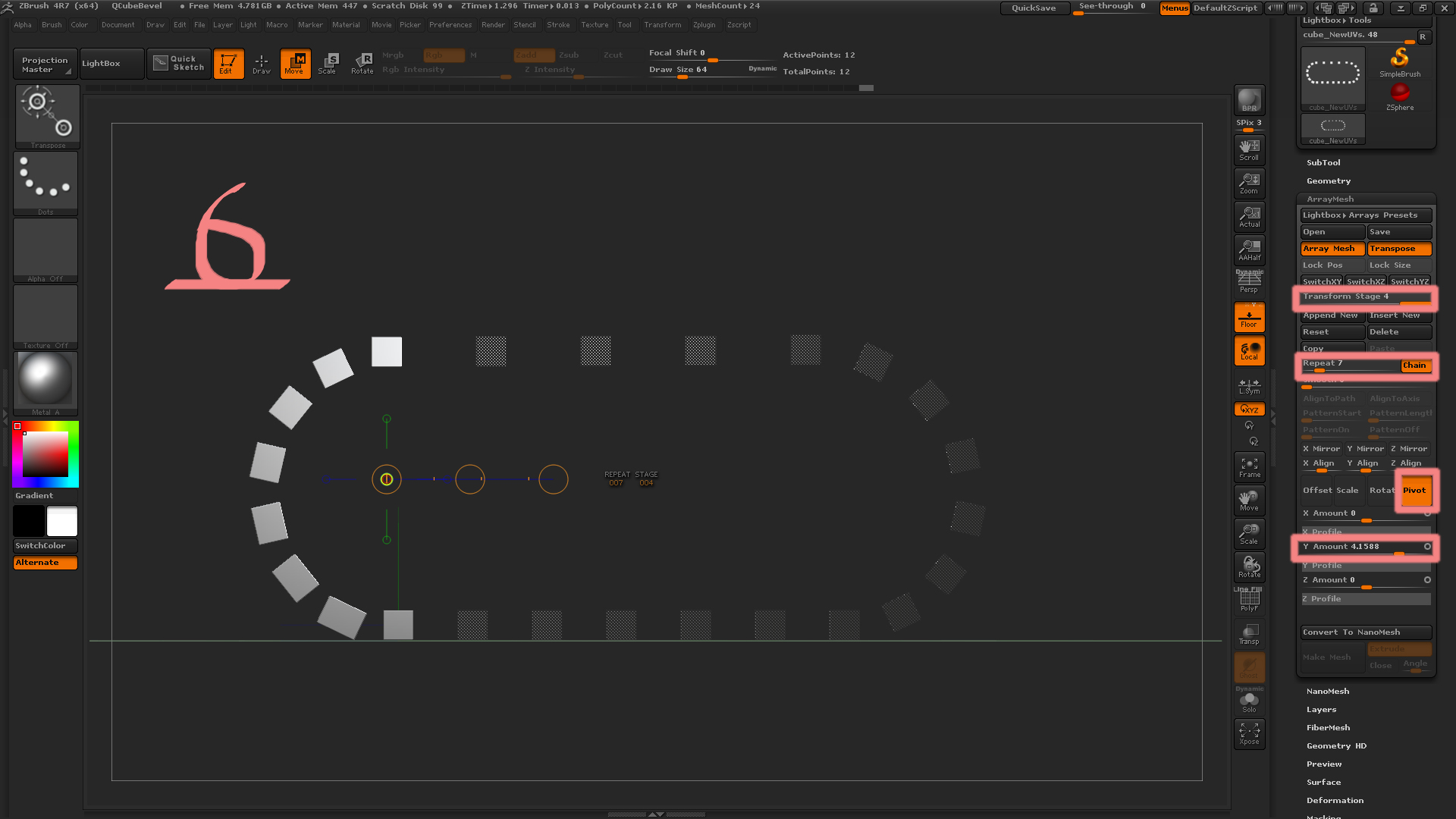Viewport: 1456px width, 819px height.
Task: Open the Brush menu
Action: click(x=52, y=25)
